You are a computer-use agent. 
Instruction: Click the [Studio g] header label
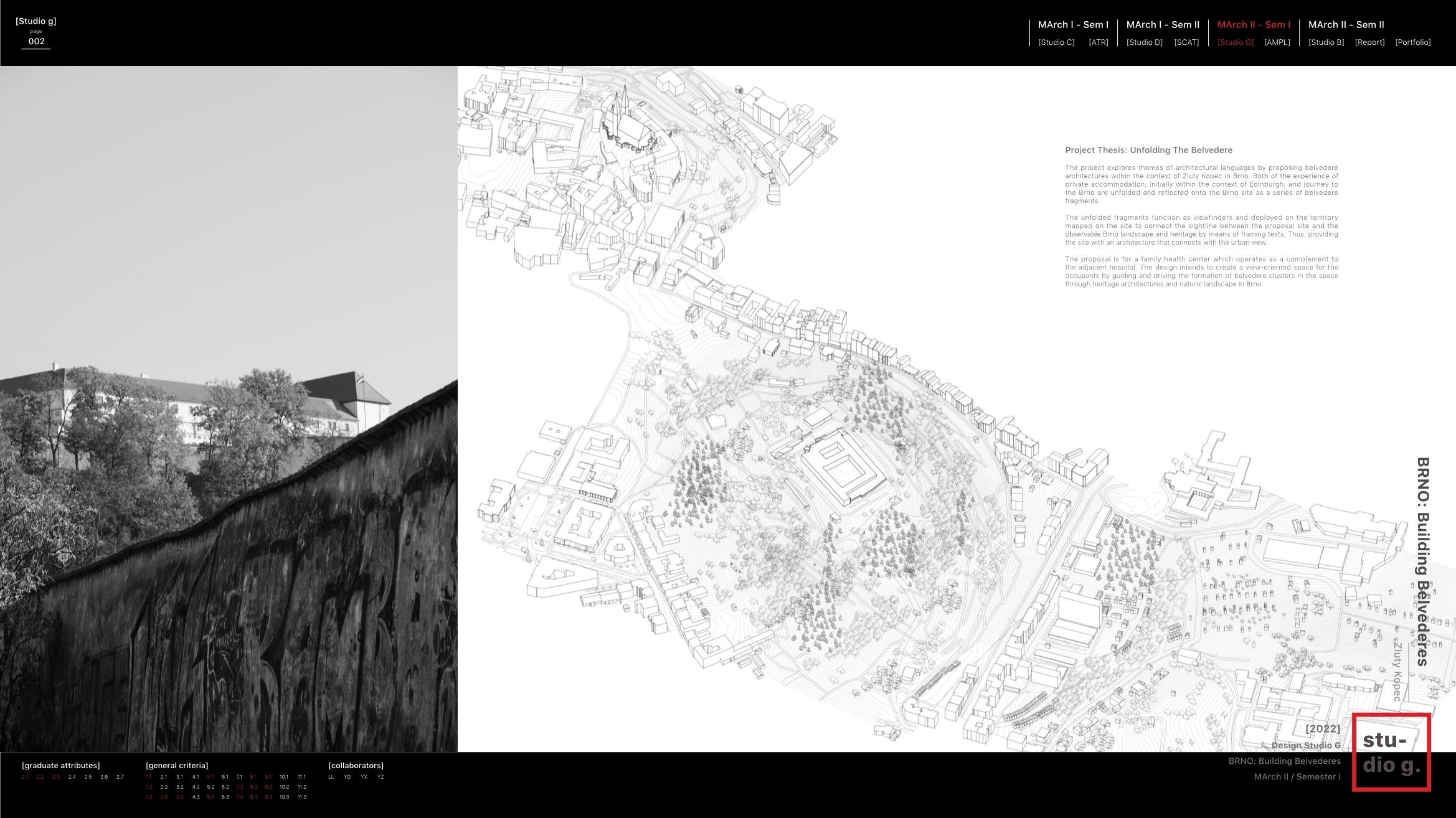click(36, 21)
